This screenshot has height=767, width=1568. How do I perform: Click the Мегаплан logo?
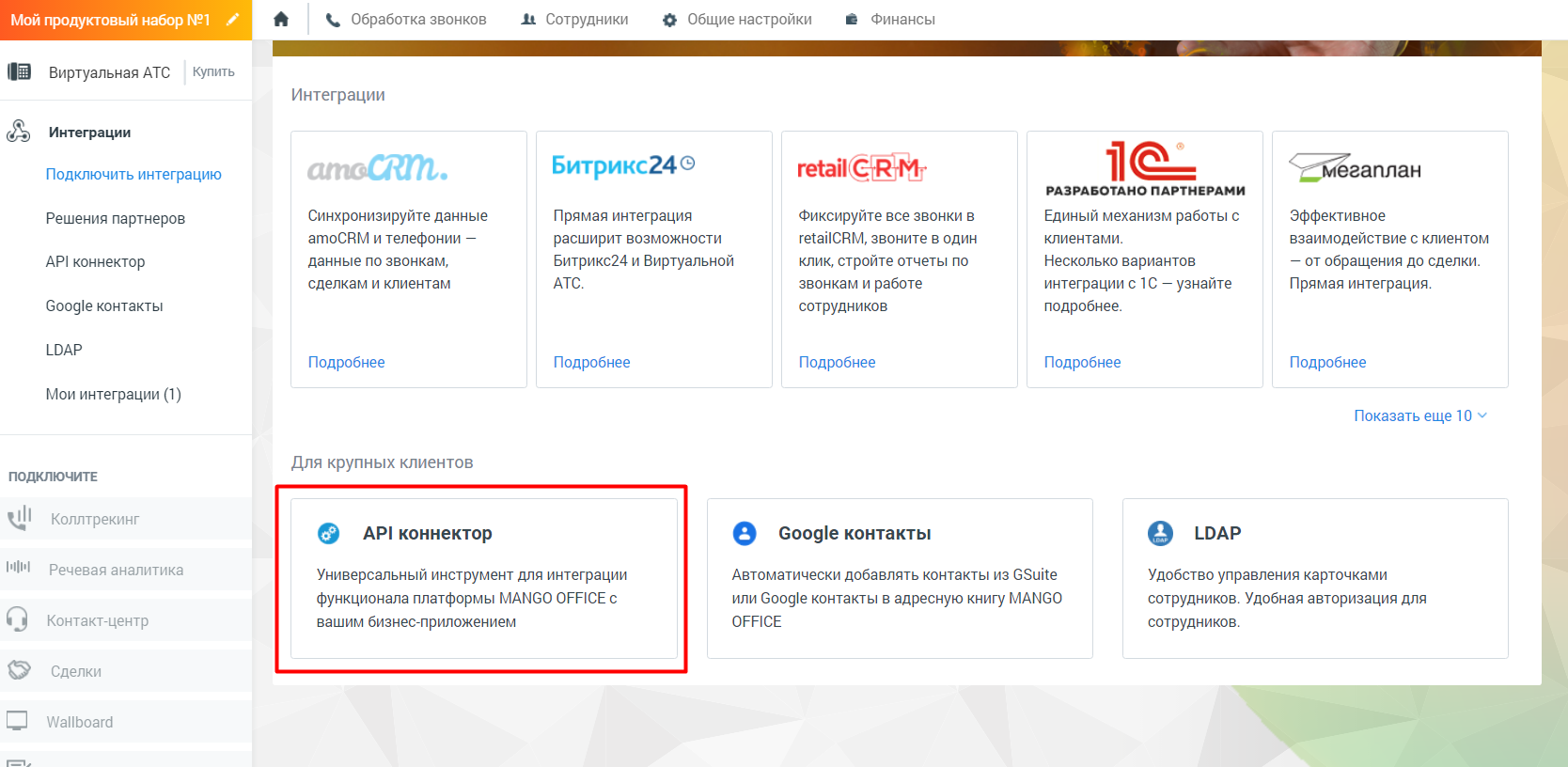coord(1355,167)
